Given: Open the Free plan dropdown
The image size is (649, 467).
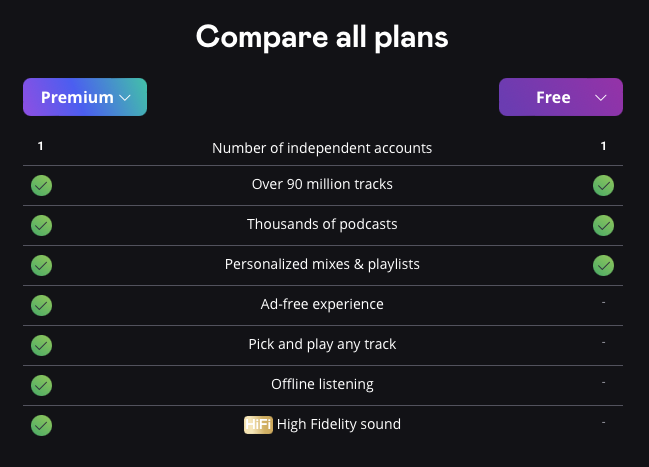Looking at the screenshot, I should click(560, 97).
